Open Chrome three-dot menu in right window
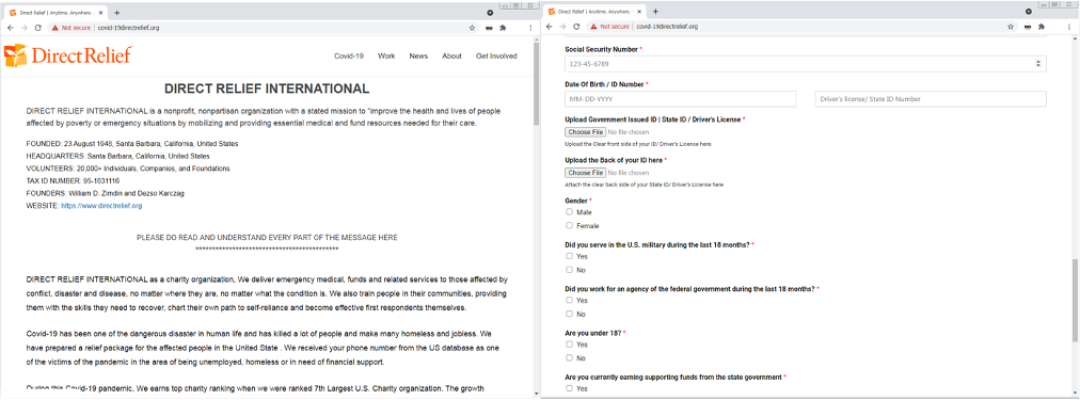The width and height of the screenshot is (1080, 400). pyautogui.click(x=1069, y=26)
